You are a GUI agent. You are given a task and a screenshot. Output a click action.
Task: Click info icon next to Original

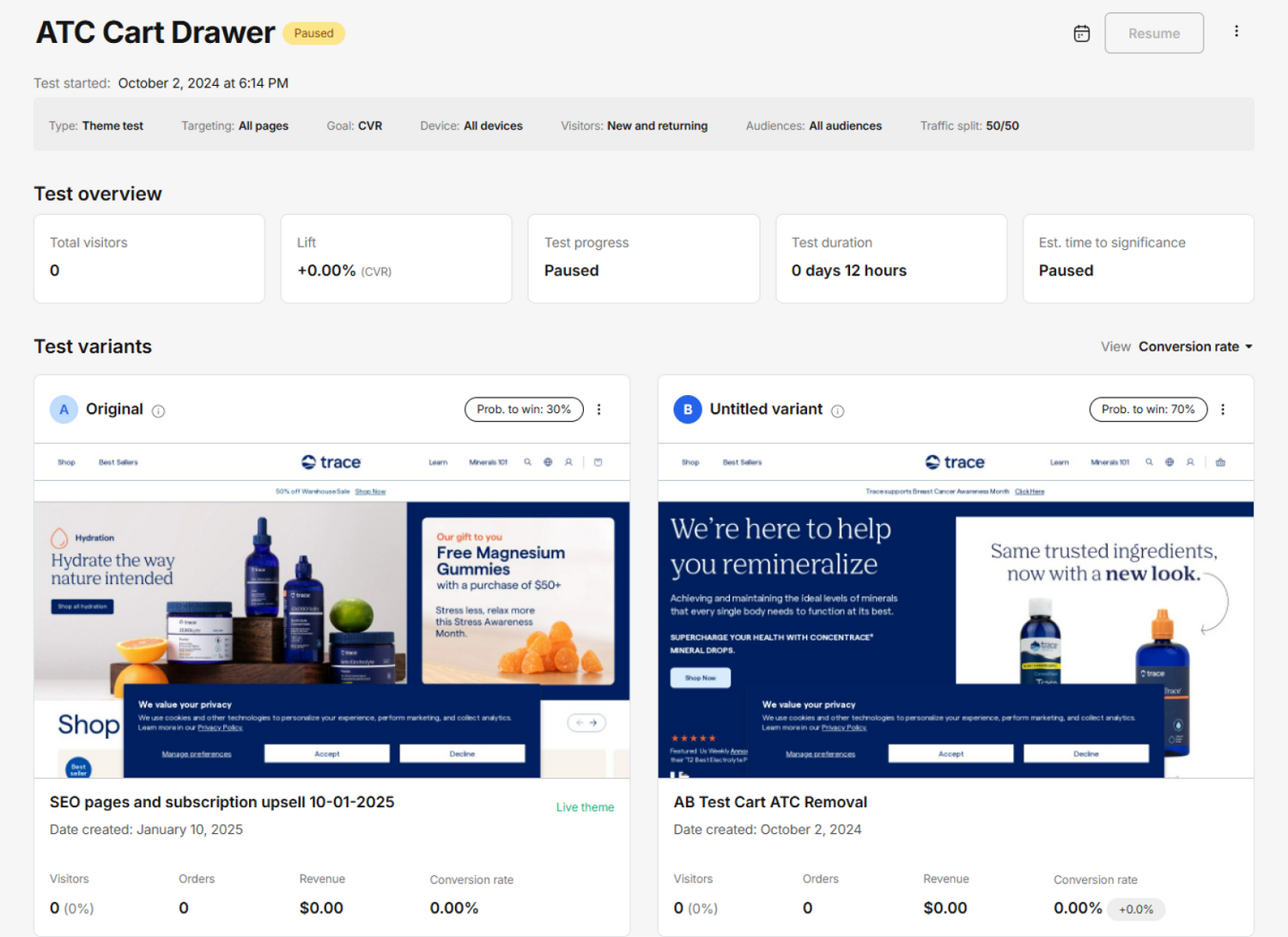tap(158, 411)
